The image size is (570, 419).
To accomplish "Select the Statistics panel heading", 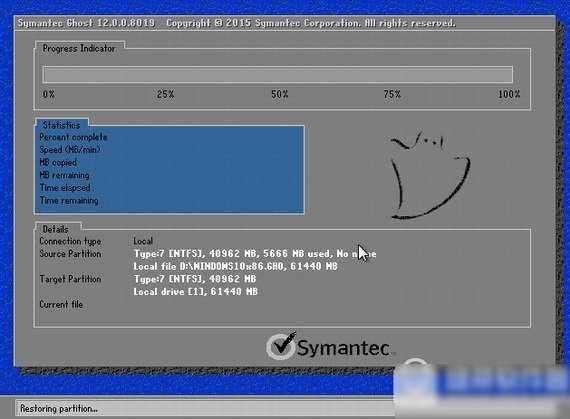I will pyautogui.click(x=61, y=125).
